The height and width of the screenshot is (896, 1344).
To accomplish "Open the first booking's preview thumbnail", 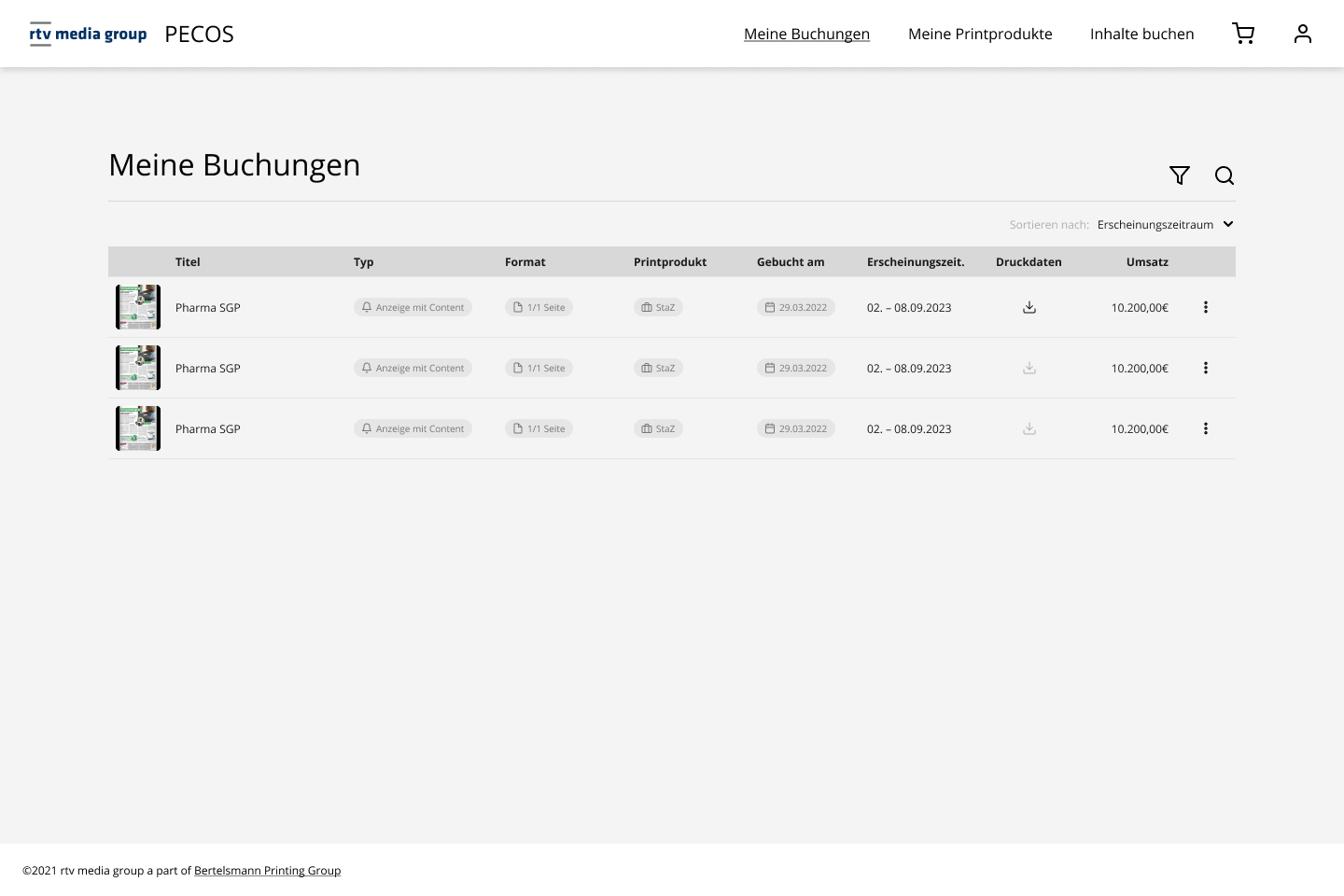I will [x=138, y=307].
